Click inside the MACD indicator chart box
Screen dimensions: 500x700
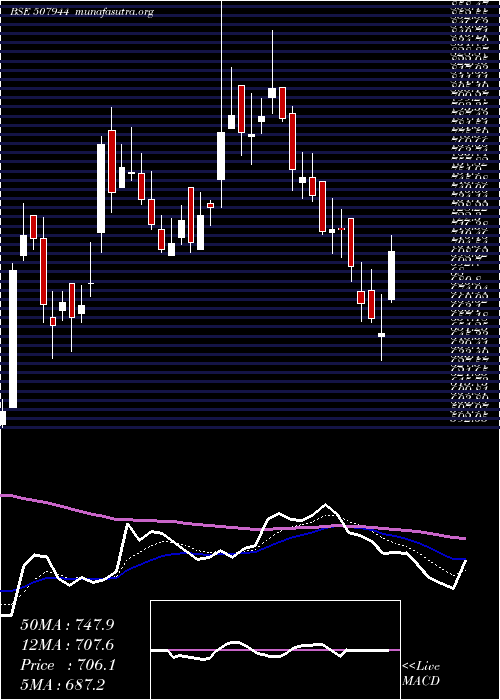(x=275, y=650)
